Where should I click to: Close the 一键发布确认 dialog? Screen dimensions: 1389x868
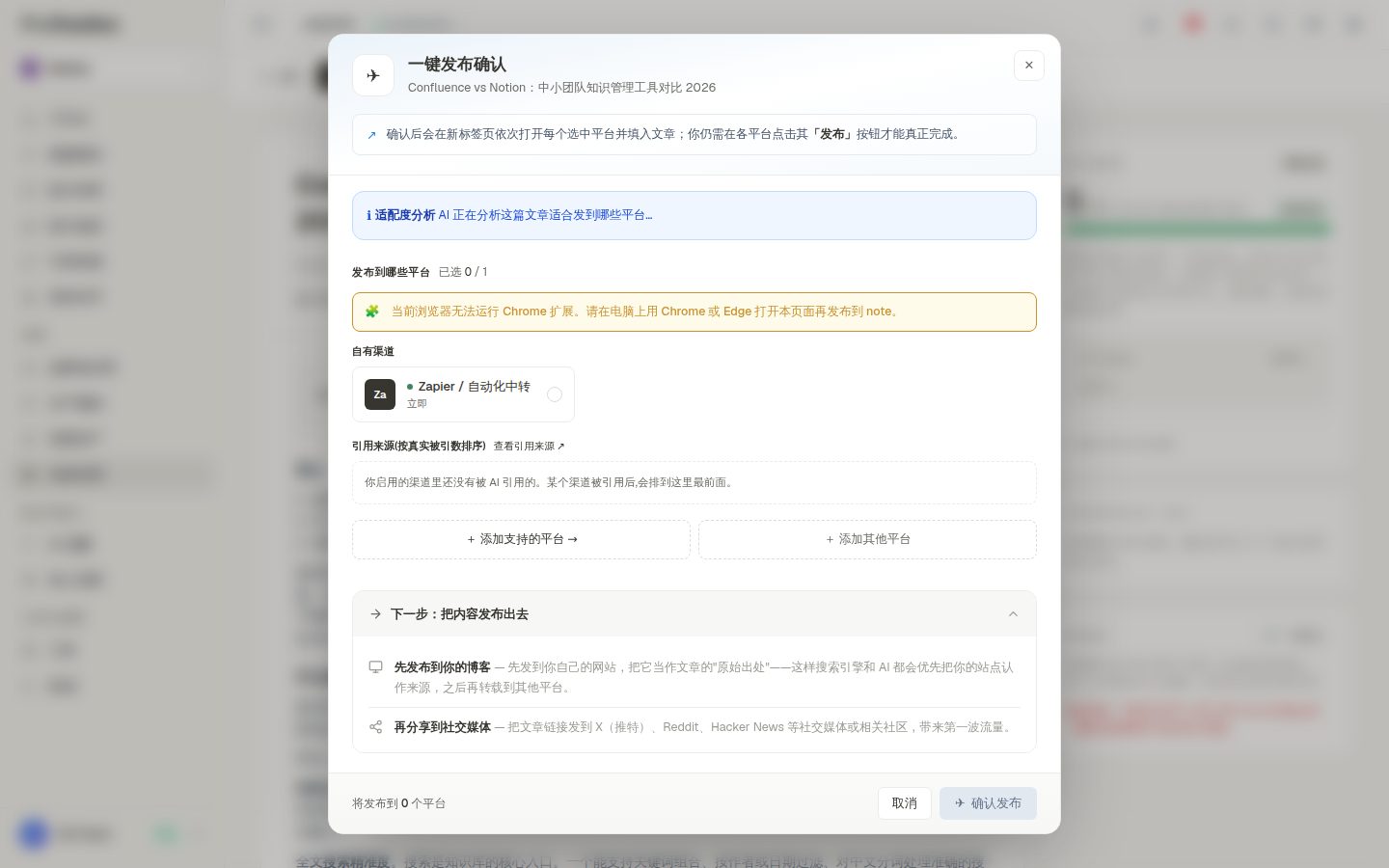click(1029, 66)
